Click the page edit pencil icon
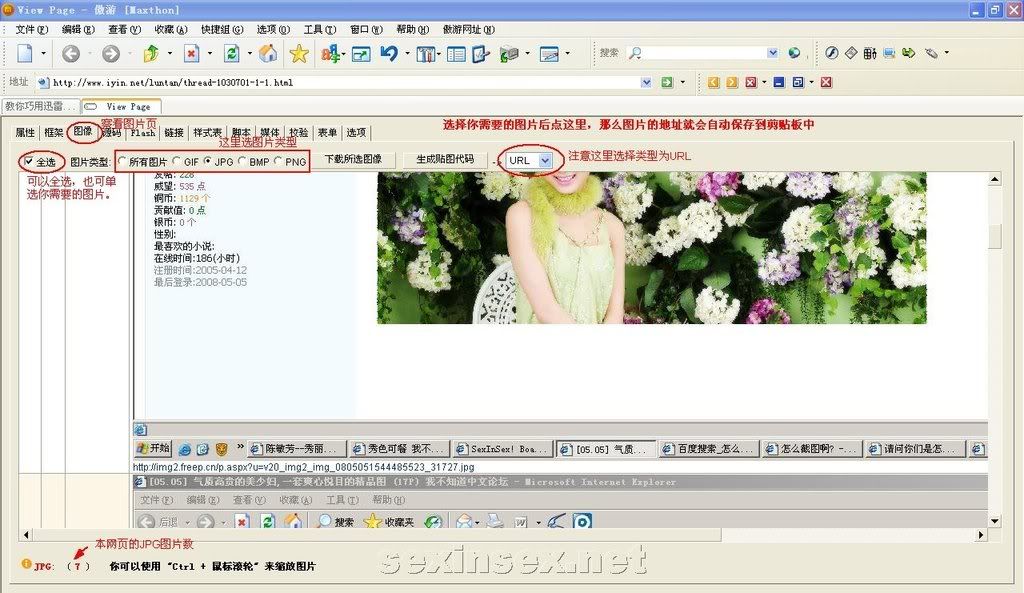Image resolution: width=1024 pixels, height=593 pixels. tap(481, 54)
